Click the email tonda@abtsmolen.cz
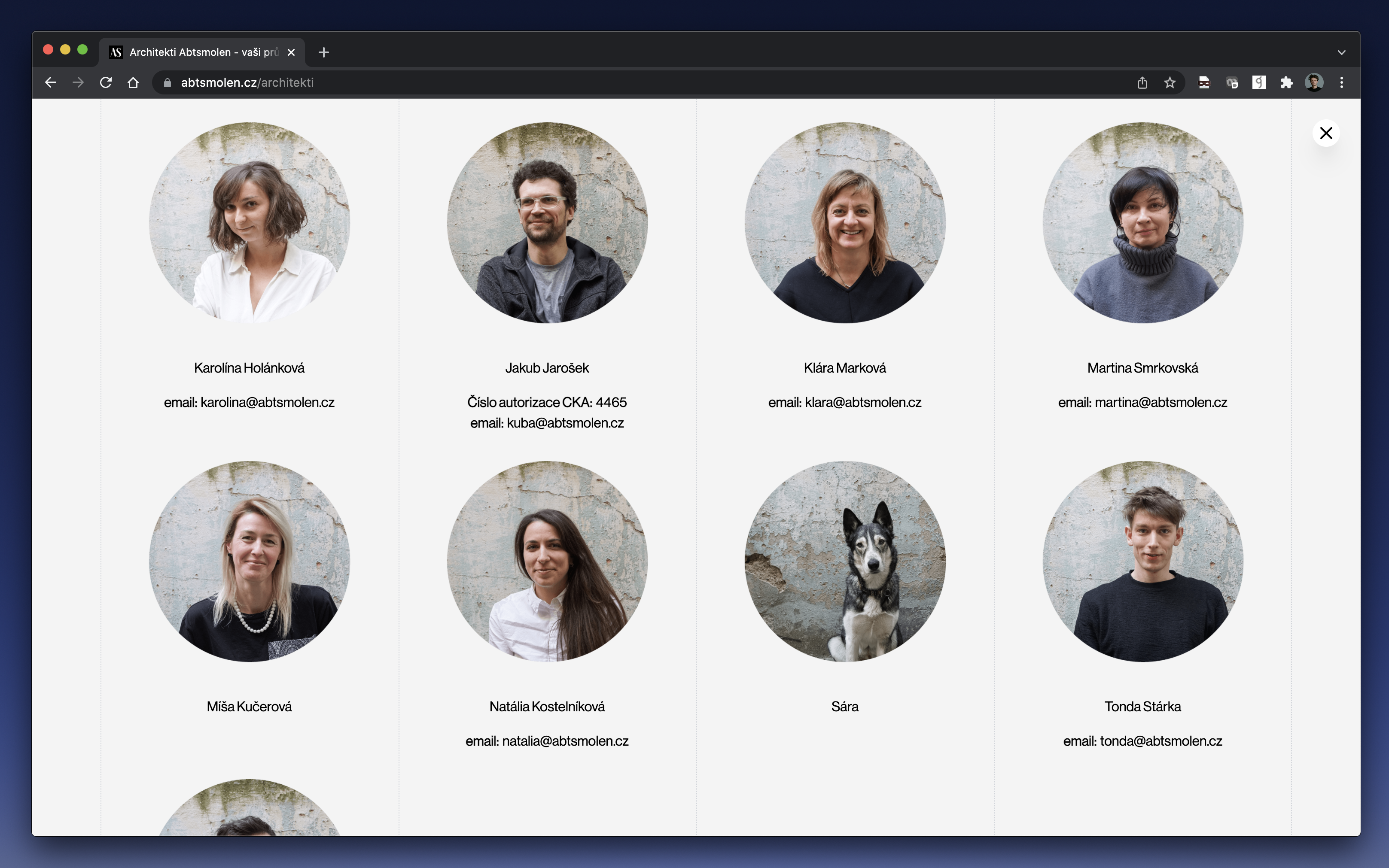 [x=1161, y=741]
